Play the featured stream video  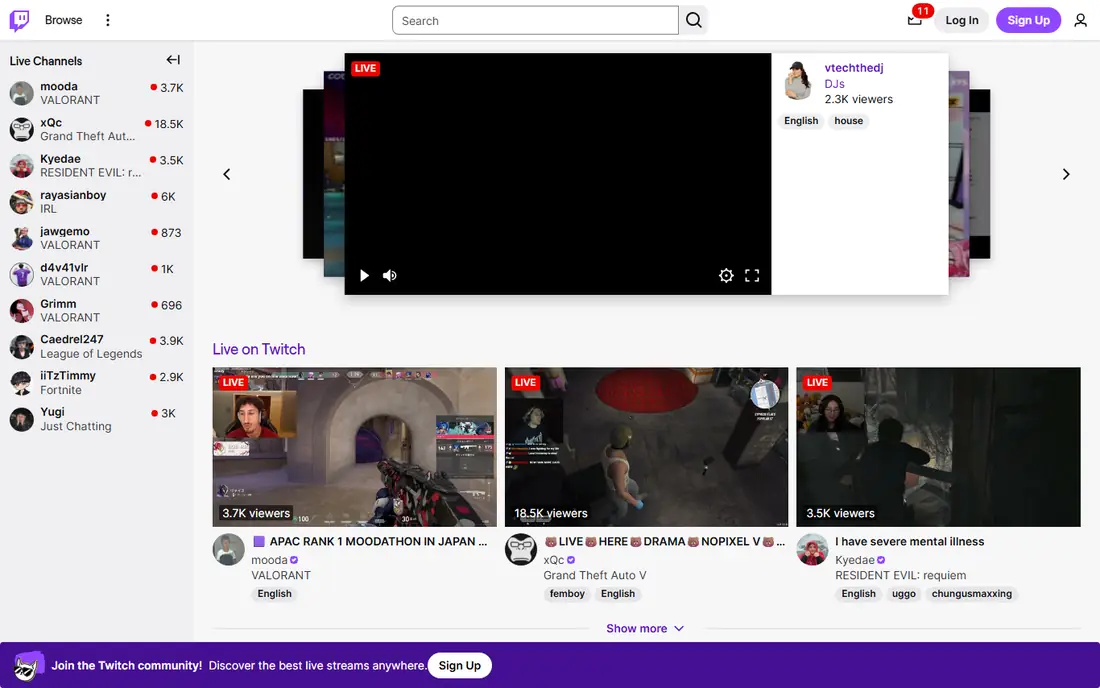pos(364,276)
